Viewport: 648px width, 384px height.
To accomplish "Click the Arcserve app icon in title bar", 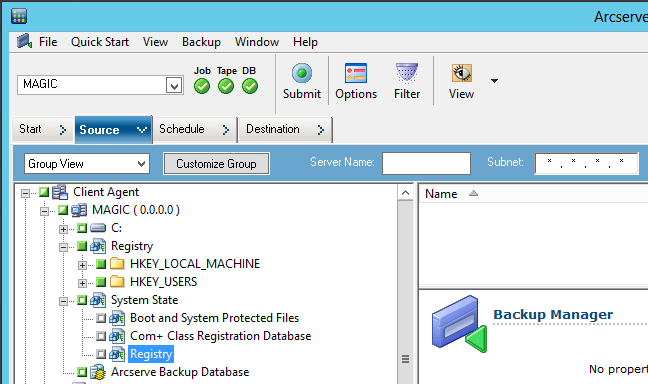I will pyautogui.click(x=19, y=16).
